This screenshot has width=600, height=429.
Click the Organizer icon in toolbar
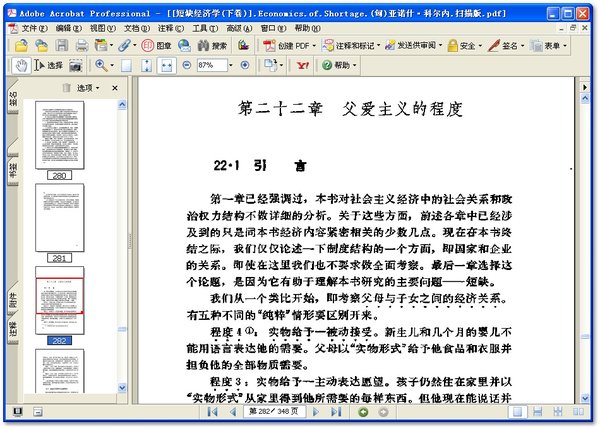pyautogui.click(x=101, y=46)
